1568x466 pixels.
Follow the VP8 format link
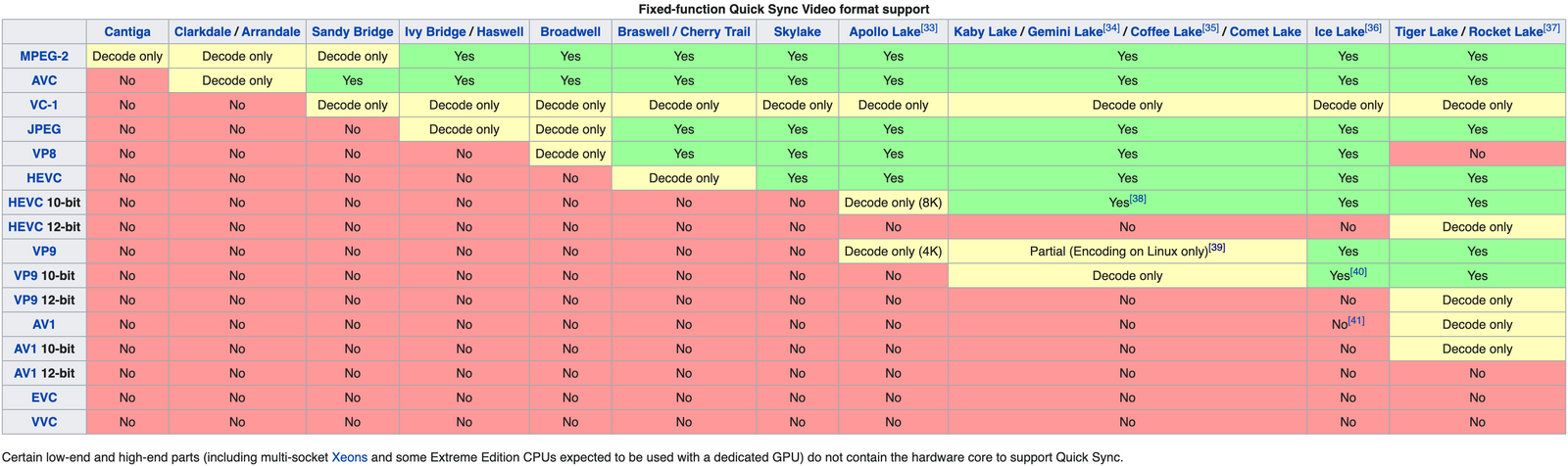tap(44, 155)
